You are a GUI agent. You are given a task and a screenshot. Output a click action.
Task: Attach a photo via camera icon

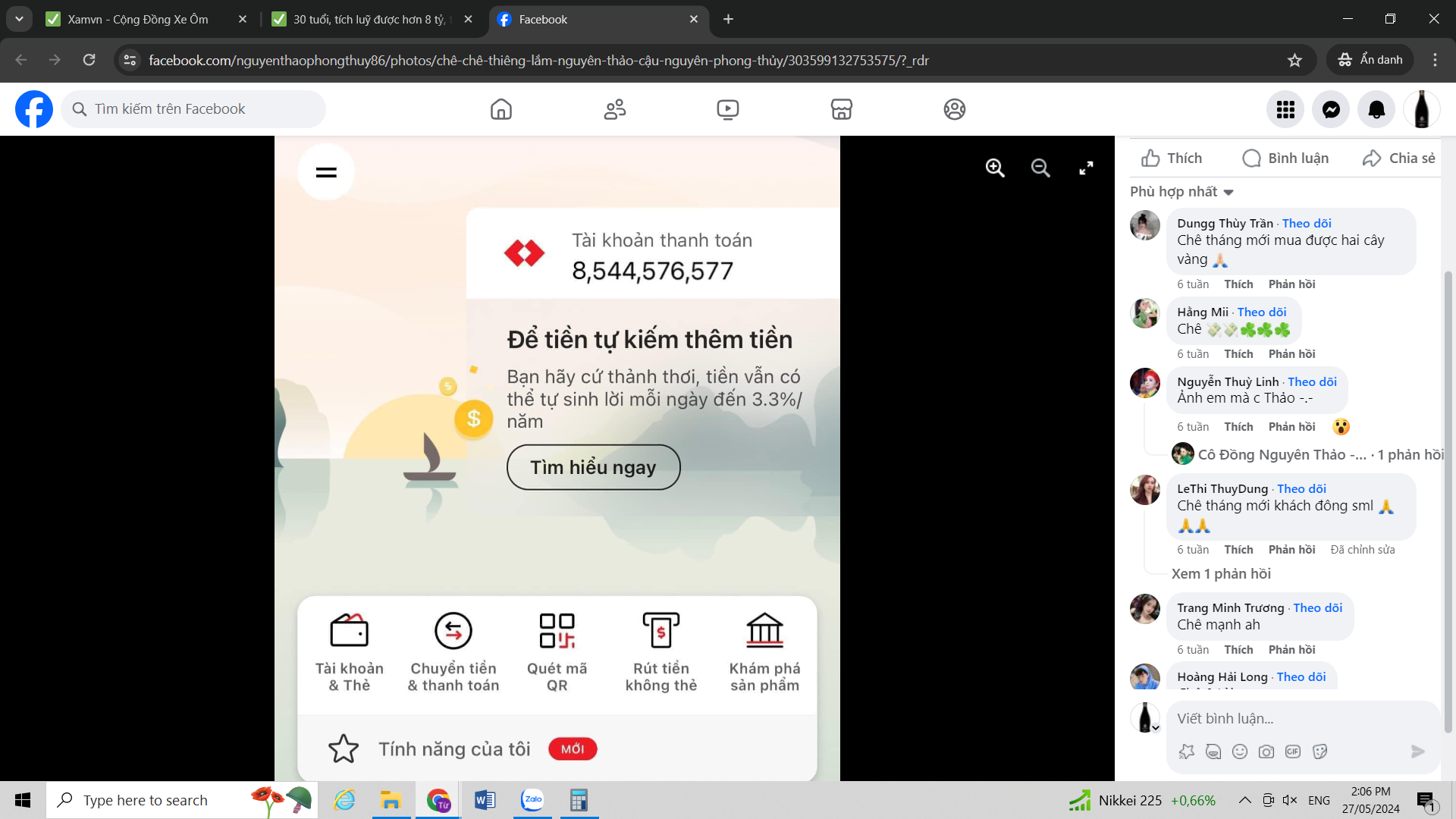(x=1266, y=752)
